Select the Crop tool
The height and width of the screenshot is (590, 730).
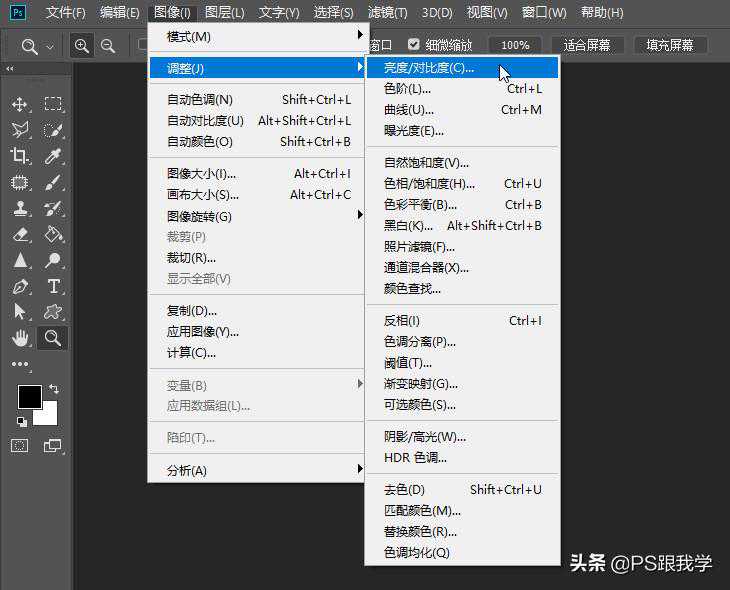tap(20, 156)
